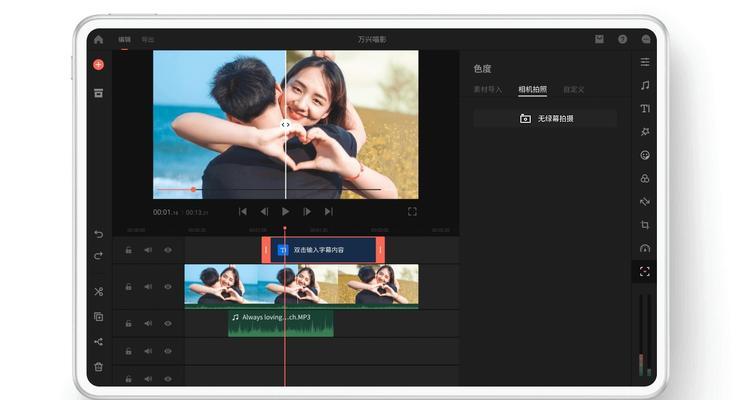Switch to the 编辑 edit tab
This screenshot has height=400, width=741.
(124, 40)
